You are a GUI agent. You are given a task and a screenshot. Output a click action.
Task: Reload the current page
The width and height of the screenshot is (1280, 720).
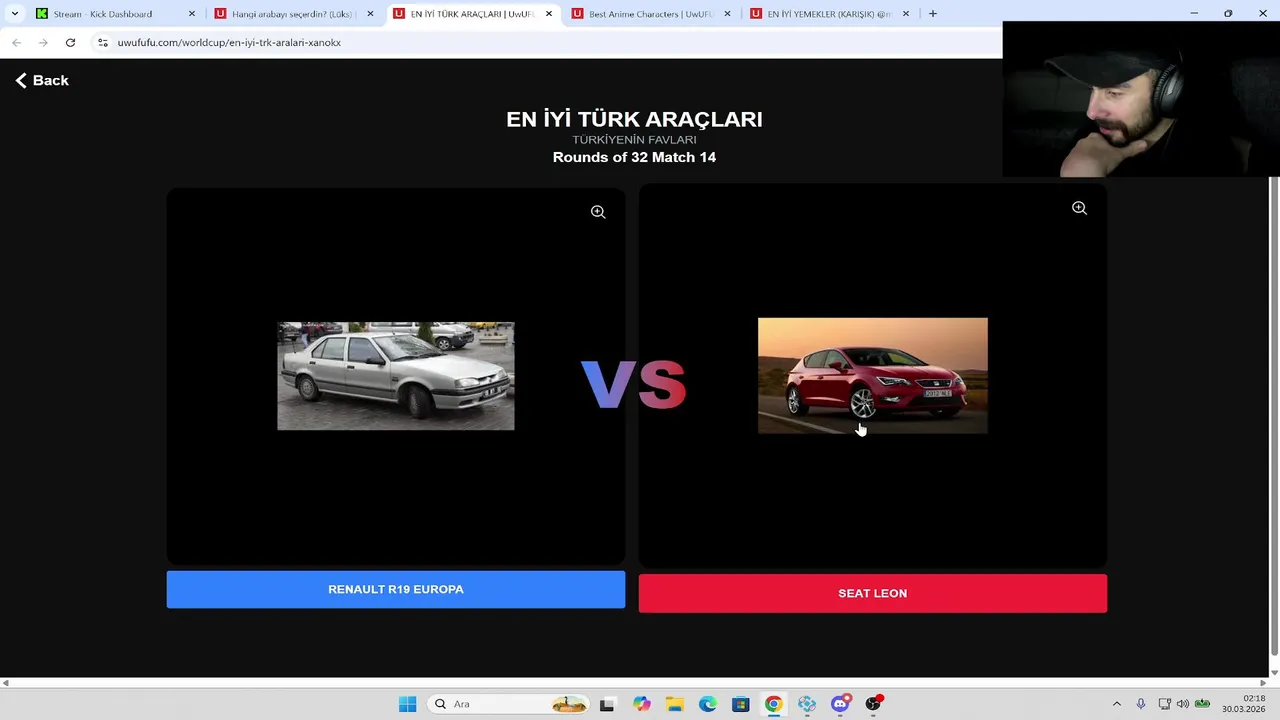click(x=70, y=43)
